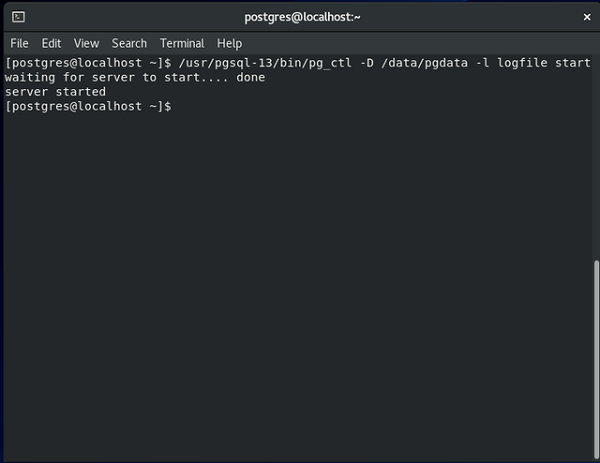The height and width of the screenshot is (463, 600).
Task: Click the waiting for server to start line
Action: [x=135, y=77]
